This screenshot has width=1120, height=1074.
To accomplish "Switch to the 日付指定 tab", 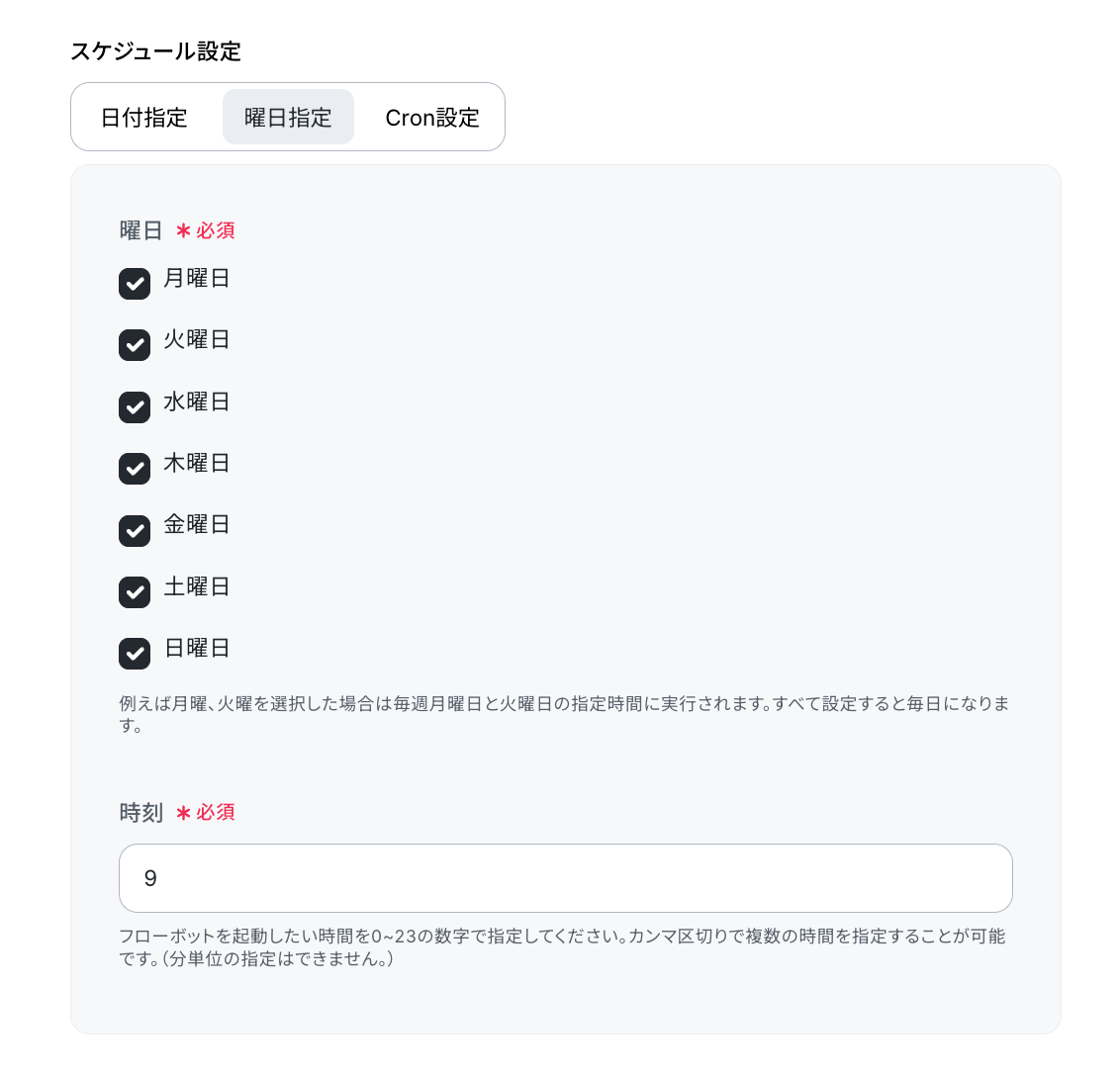I will (x=144, y=117).
